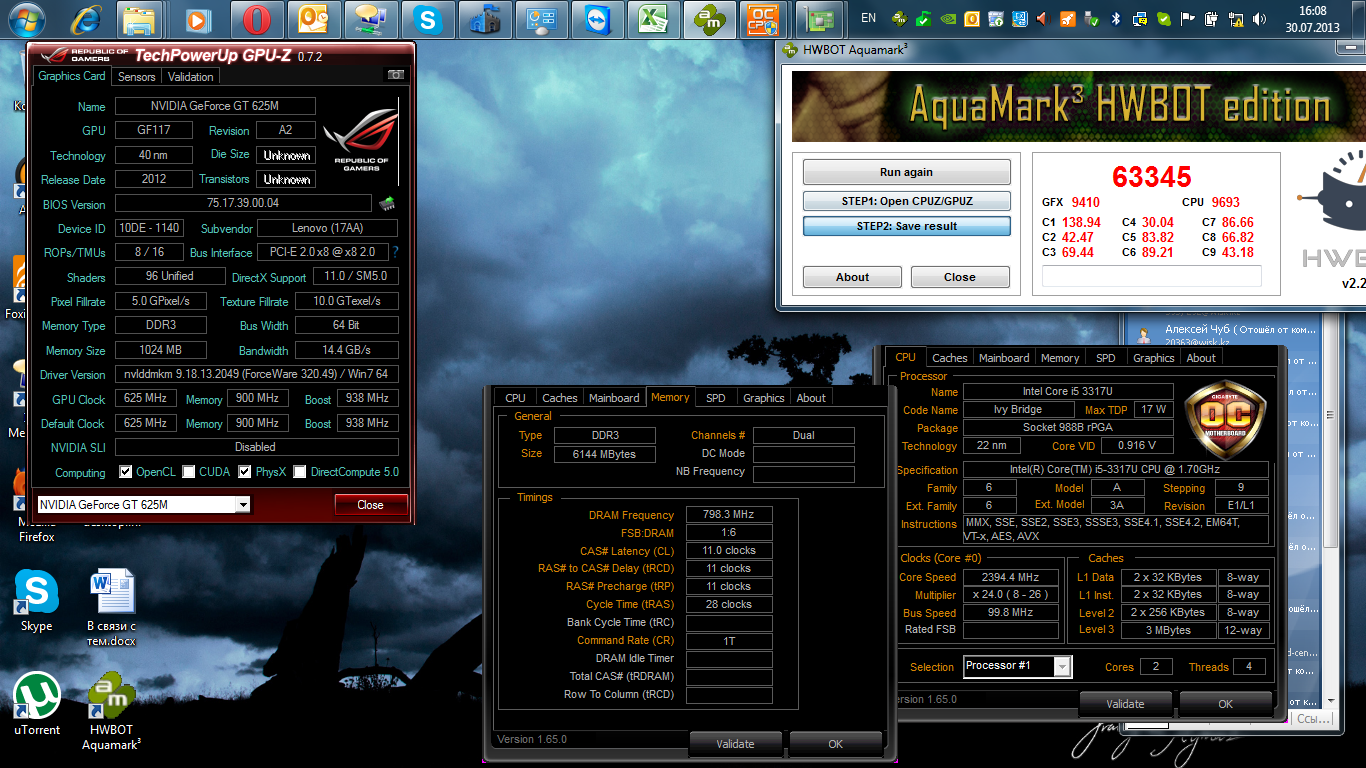Click the network warning tray icon
This screenshot has height=768, width=1366.
tap(1235, 19)
